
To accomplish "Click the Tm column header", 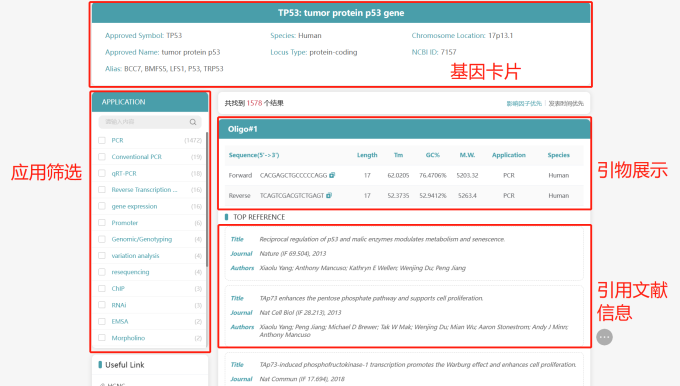I will pos(398,155).
